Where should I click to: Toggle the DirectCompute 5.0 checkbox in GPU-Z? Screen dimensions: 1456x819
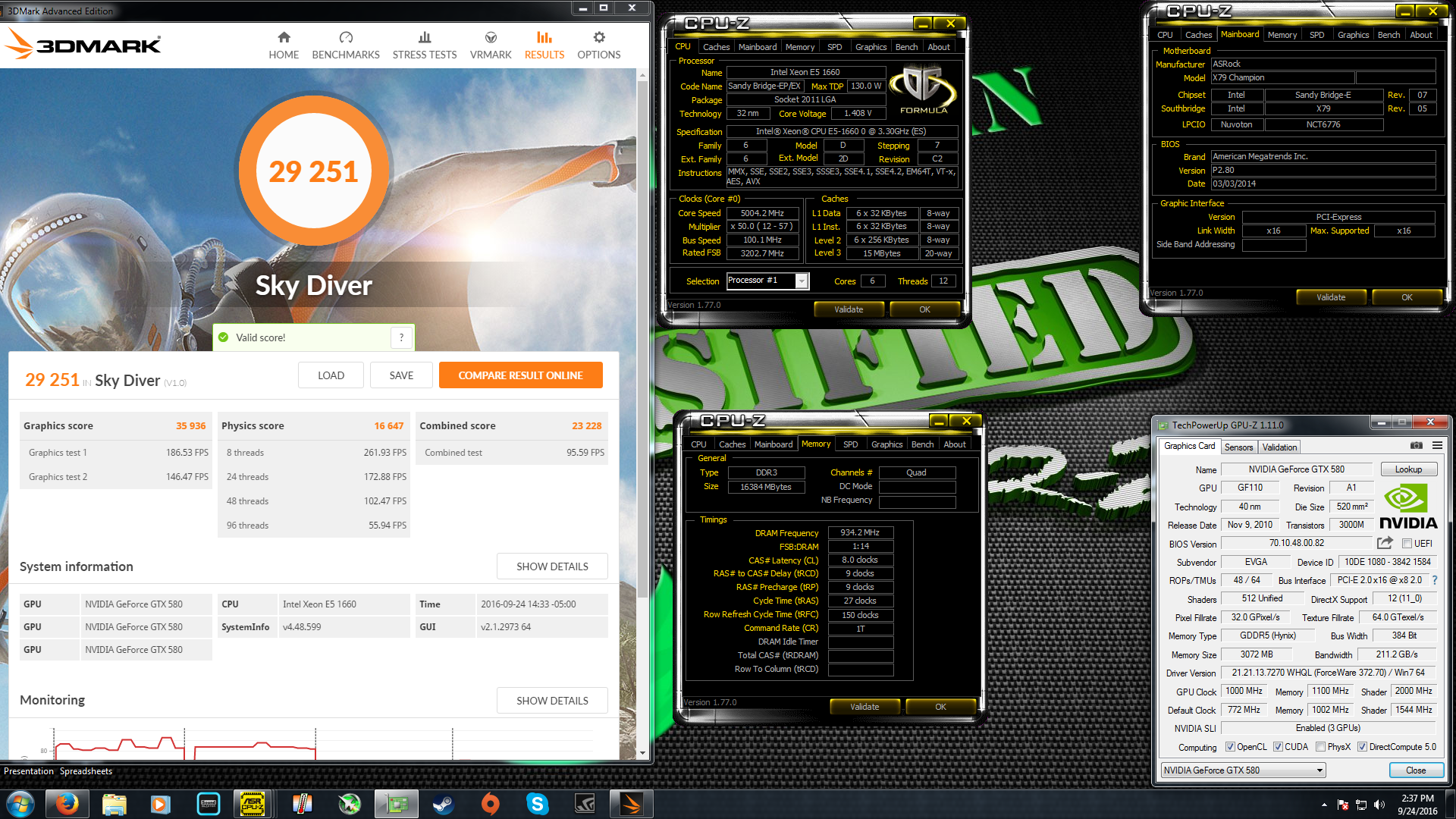pyautogui.click(x=1362, y=747)
